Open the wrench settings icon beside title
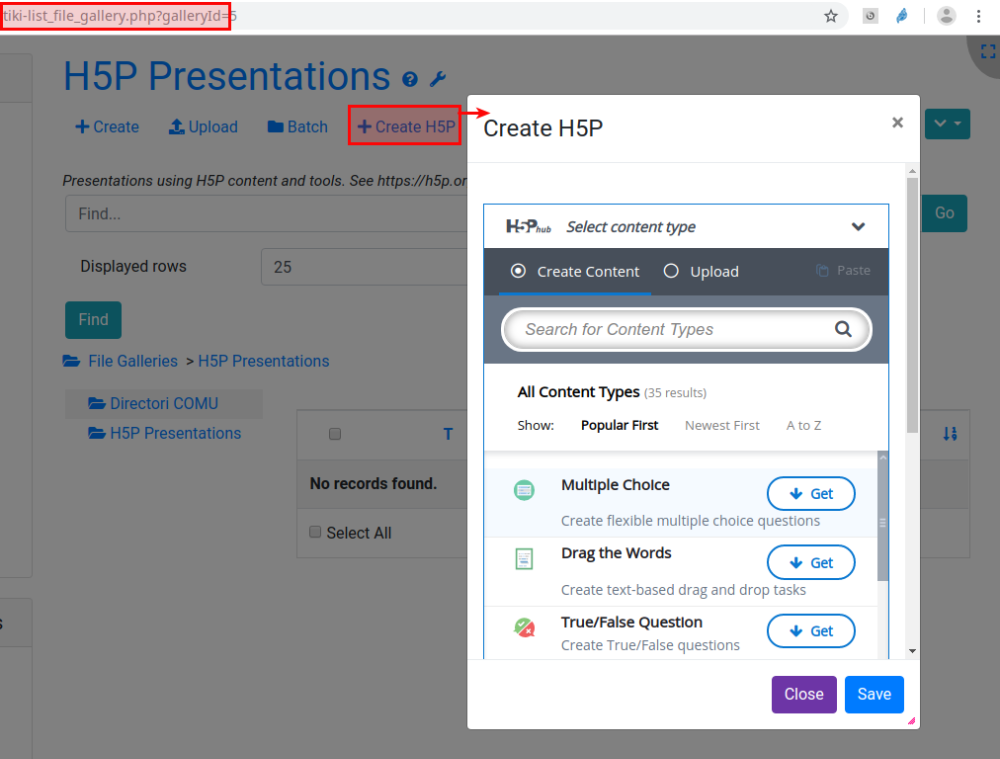 (x=438, y=80)
